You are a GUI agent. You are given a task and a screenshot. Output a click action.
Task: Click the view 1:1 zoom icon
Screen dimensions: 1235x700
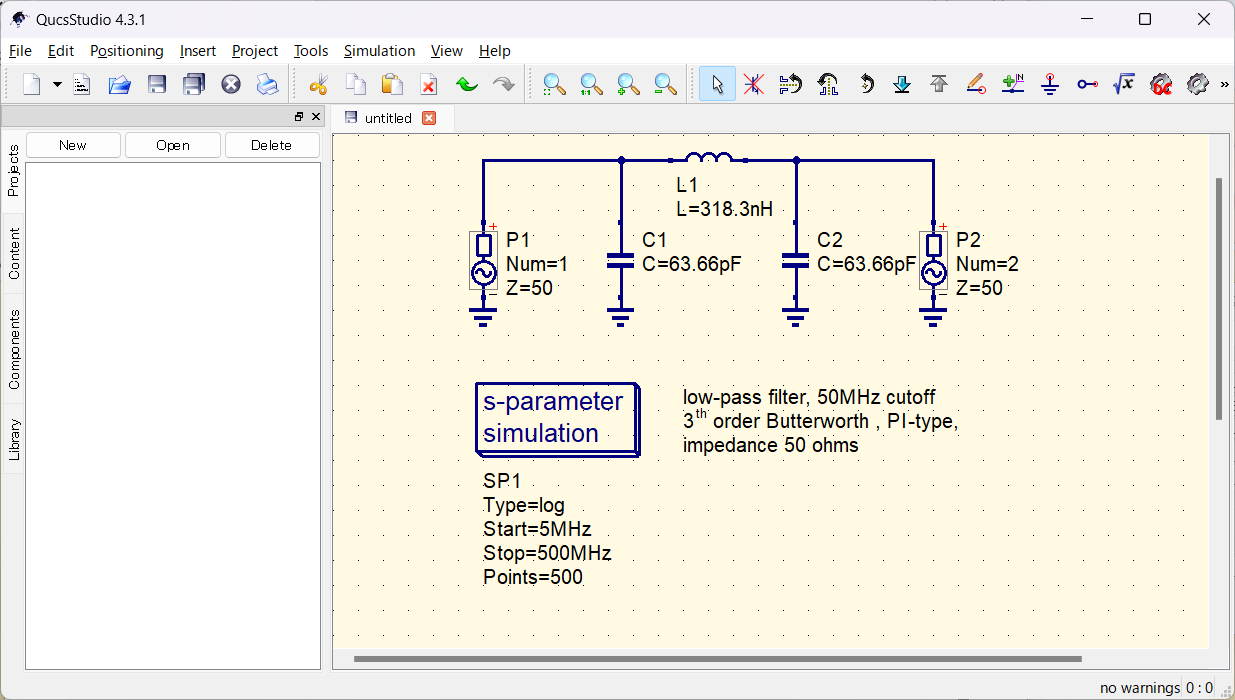[590, 84]
